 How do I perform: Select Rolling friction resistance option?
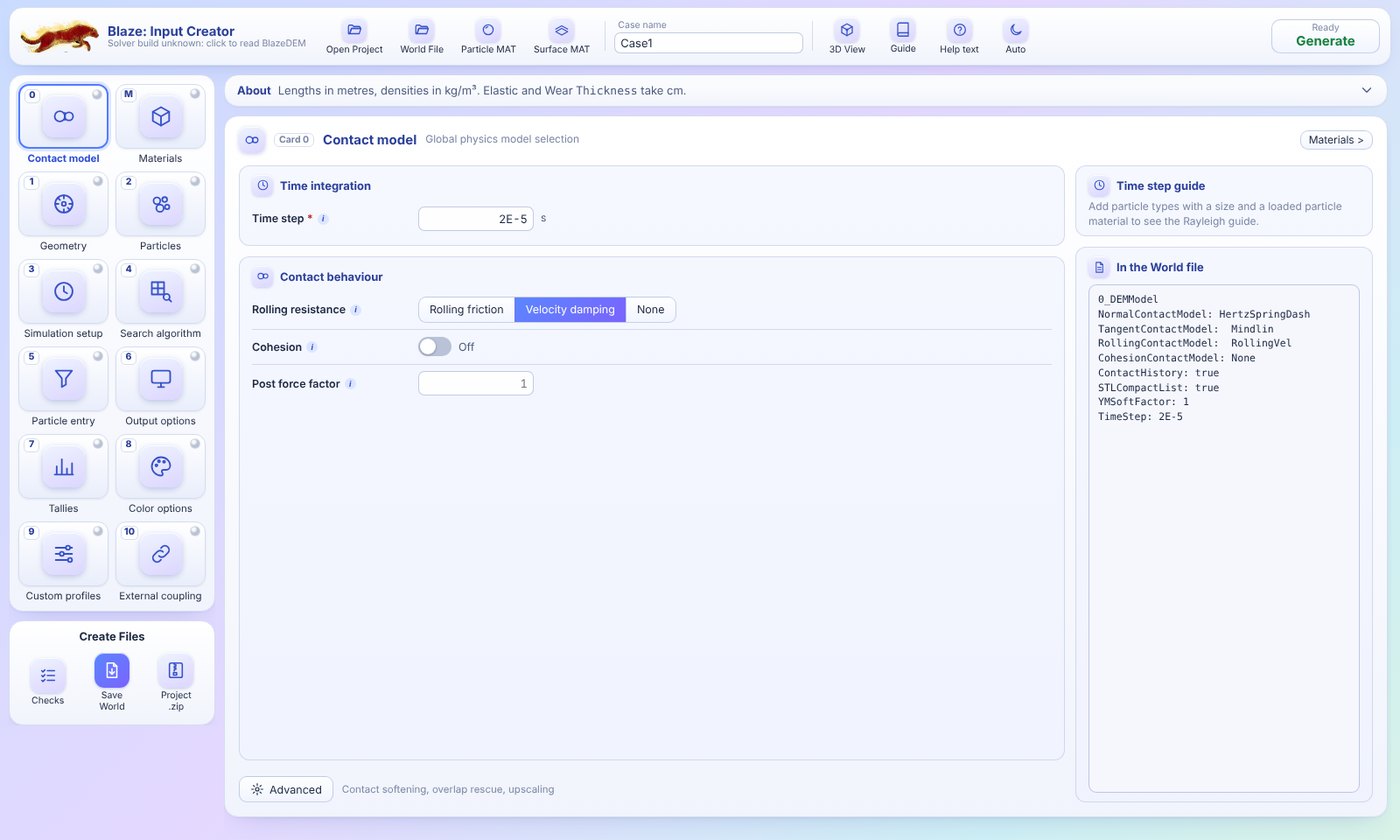466,310
